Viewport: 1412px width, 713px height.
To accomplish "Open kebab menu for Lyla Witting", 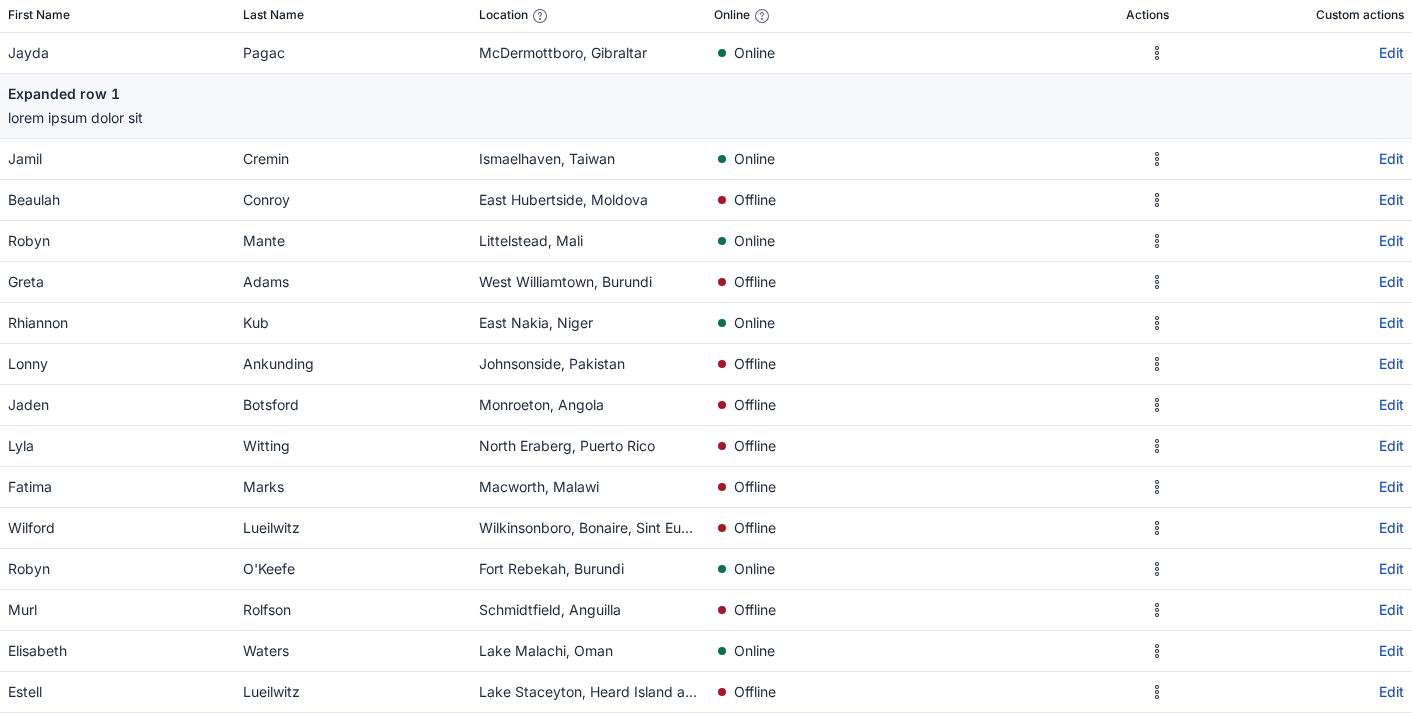I will (x=1157, y=446).
